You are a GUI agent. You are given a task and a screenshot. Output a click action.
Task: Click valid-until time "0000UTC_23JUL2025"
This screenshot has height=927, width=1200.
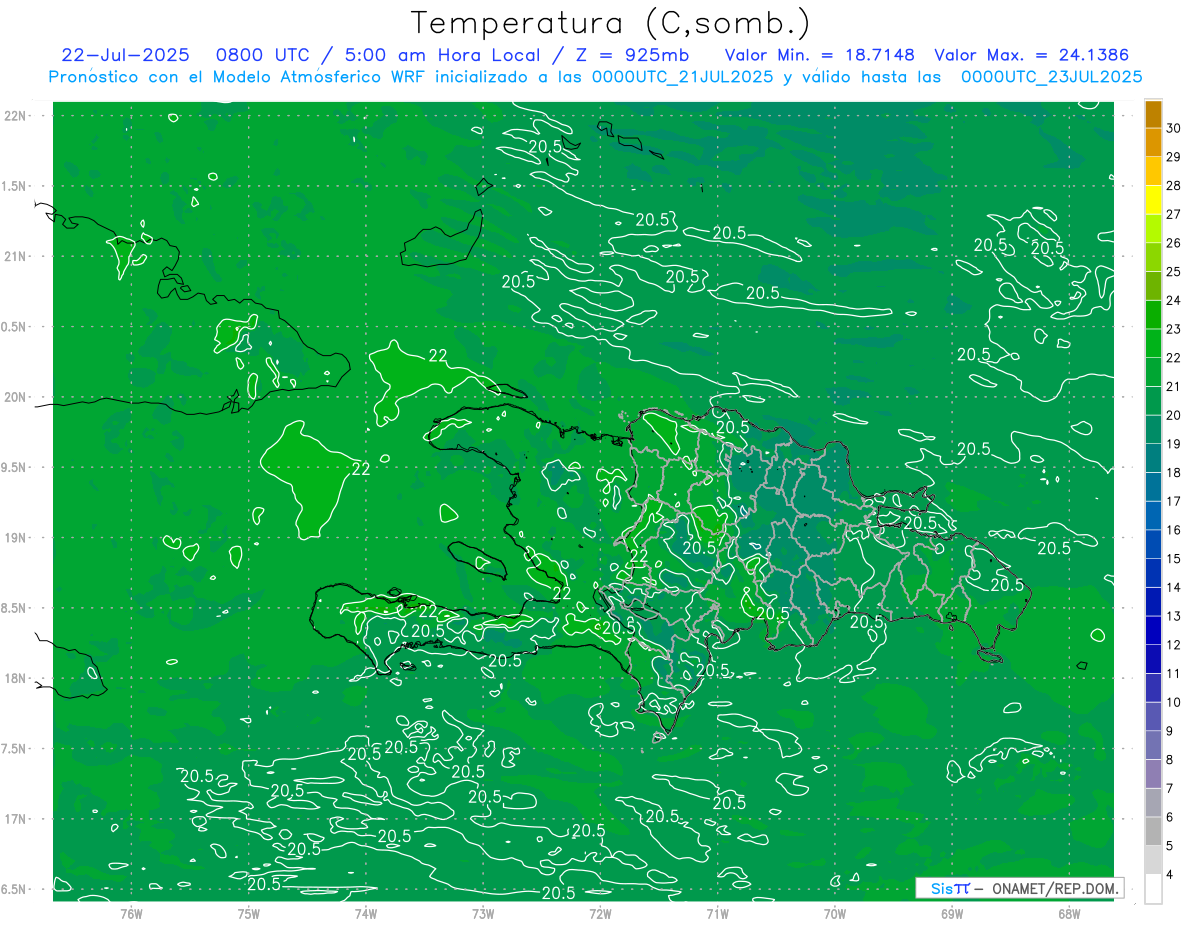(x=1051, y=76)
